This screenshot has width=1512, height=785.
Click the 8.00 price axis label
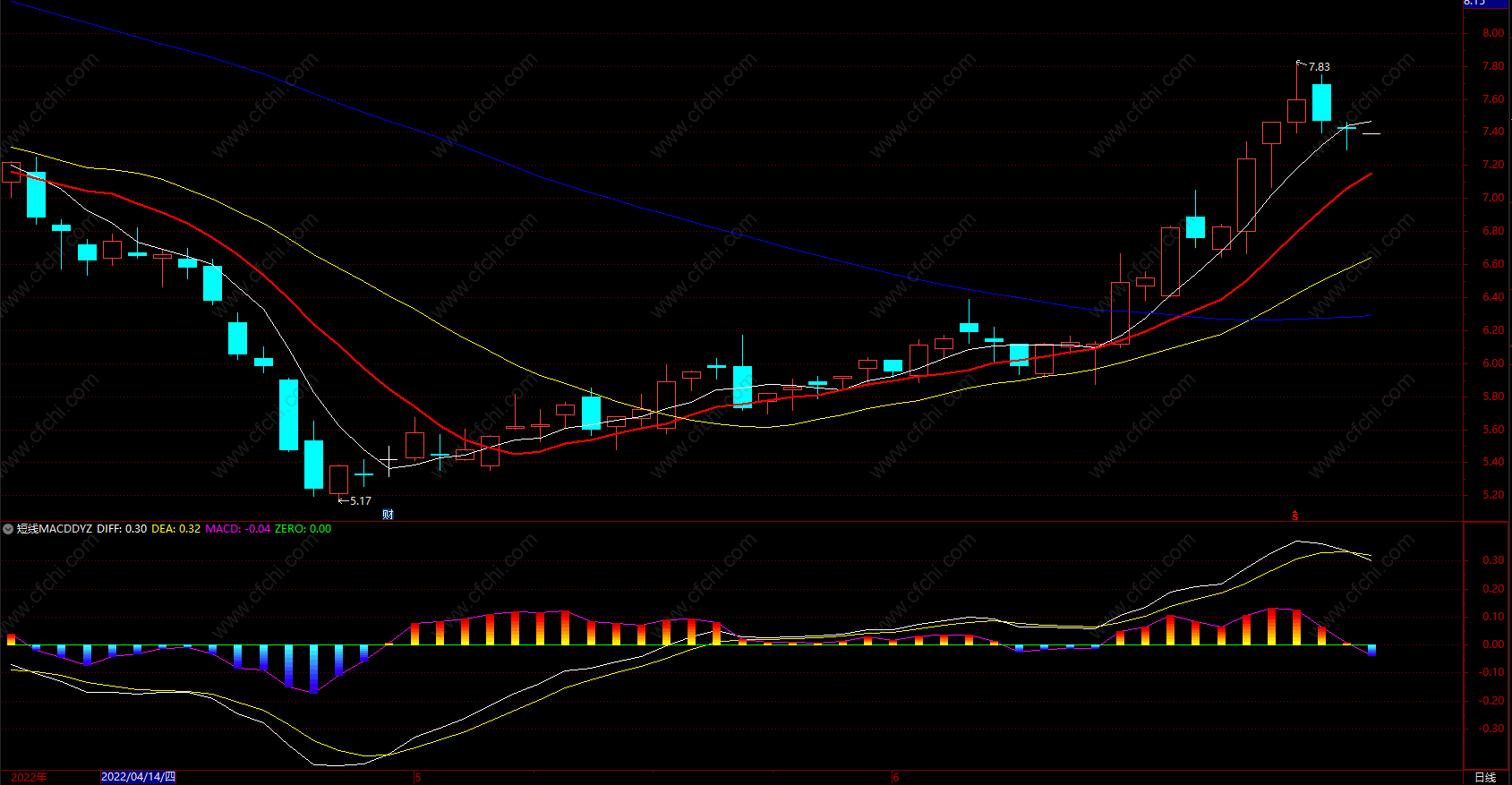click(1493, 33)
